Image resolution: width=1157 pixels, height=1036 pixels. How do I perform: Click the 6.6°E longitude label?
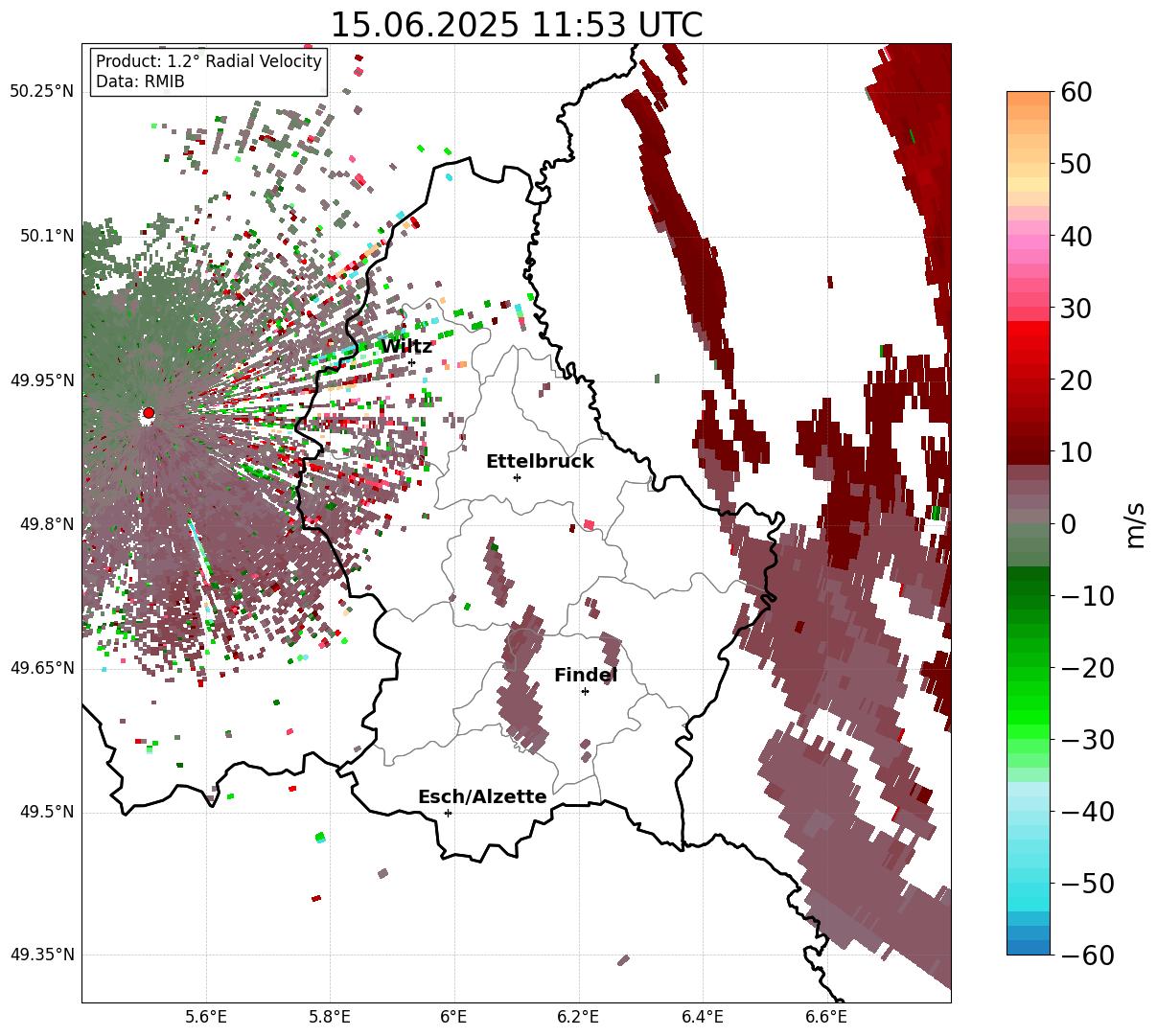[825, 1017]
